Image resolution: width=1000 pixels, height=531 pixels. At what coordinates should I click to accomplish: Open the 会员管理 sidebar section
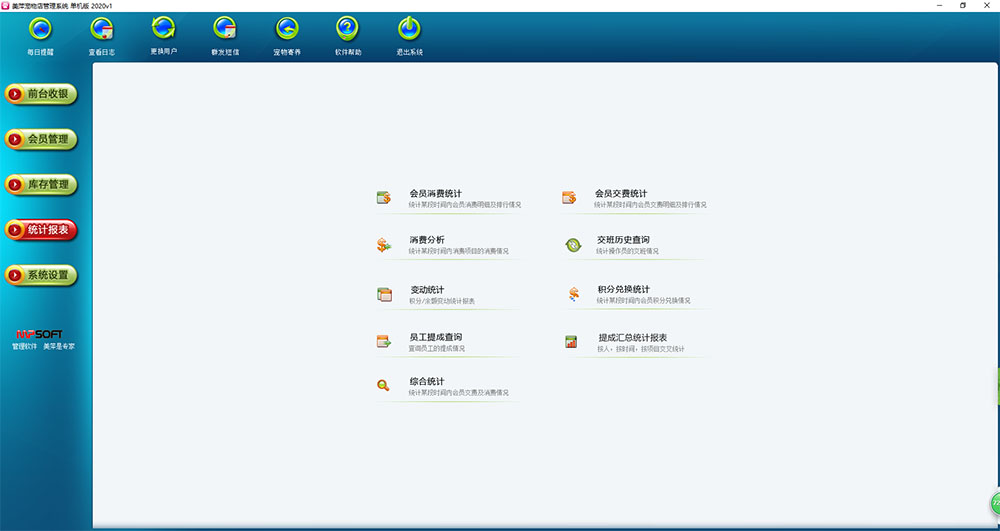(x=41, y=139)
